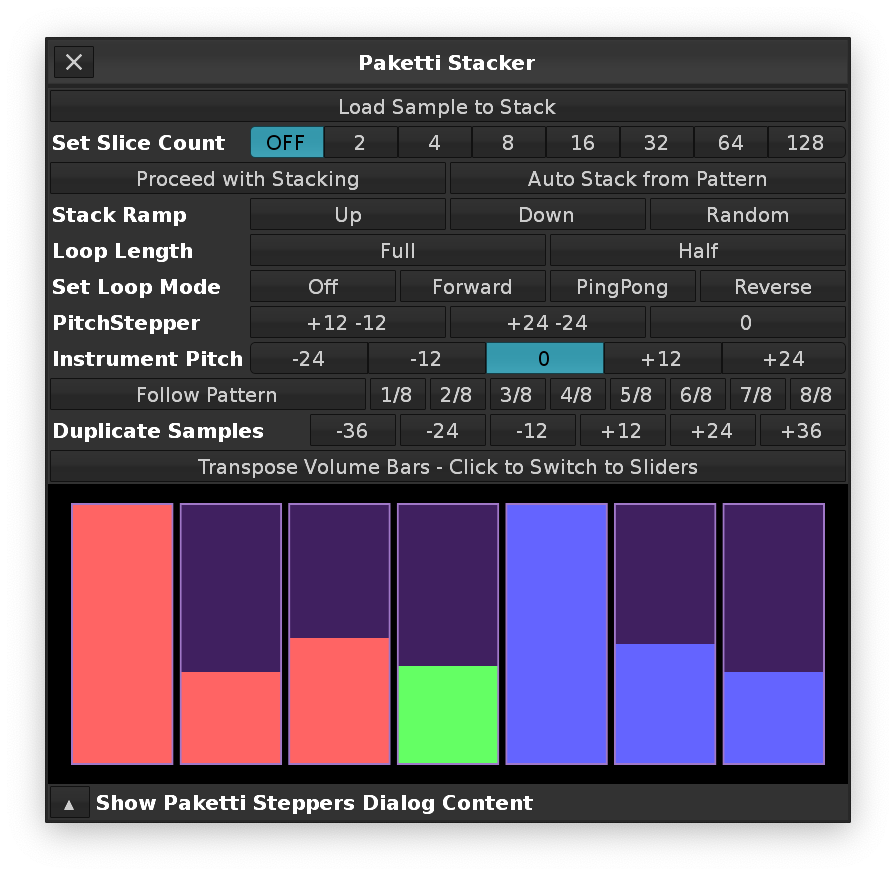Select Instrument Pitch 0 option

pyautogui.click(x=544, y=359)
